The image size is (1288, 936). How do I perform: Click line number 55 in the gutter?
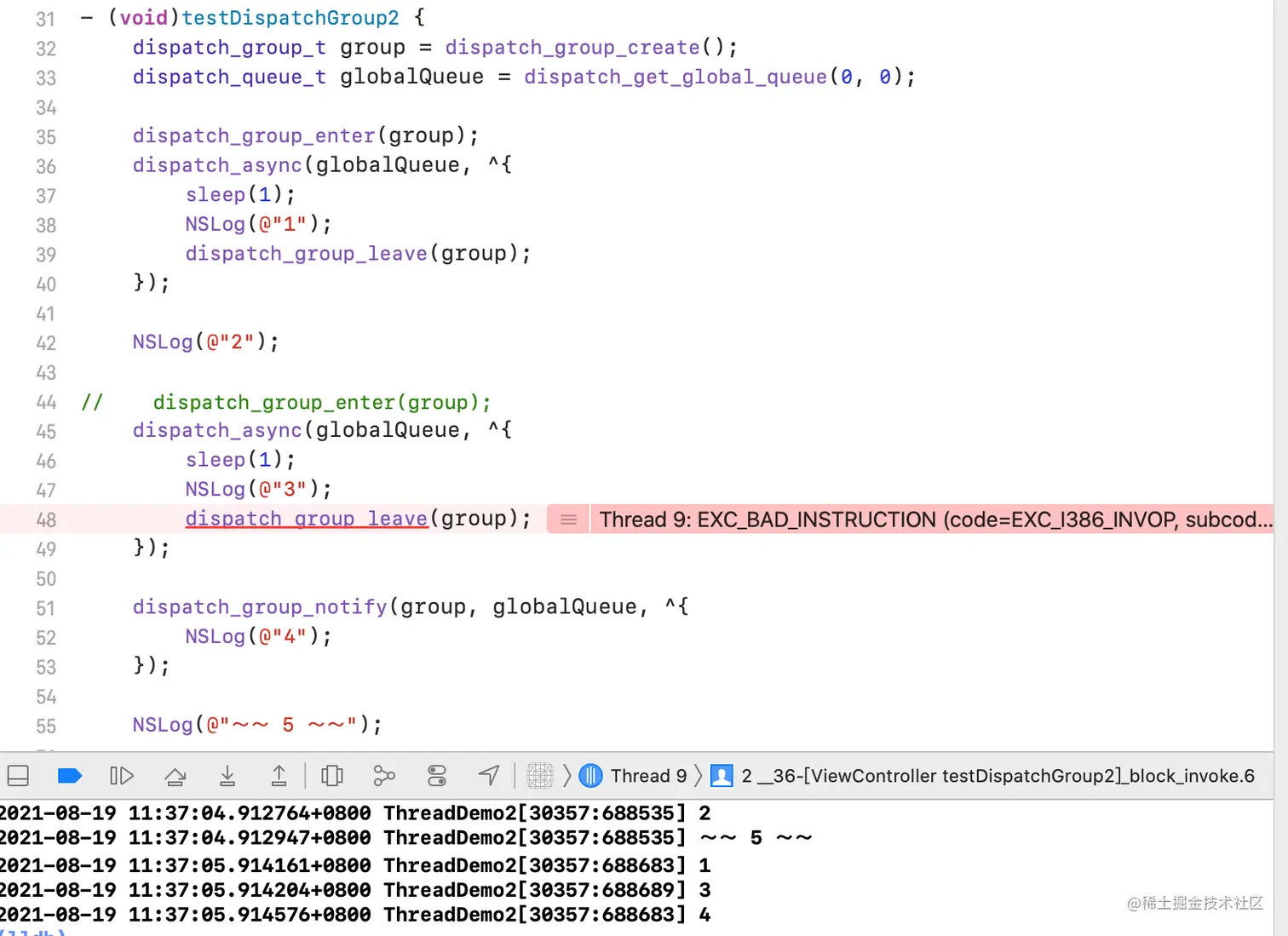tap(46, 726)
